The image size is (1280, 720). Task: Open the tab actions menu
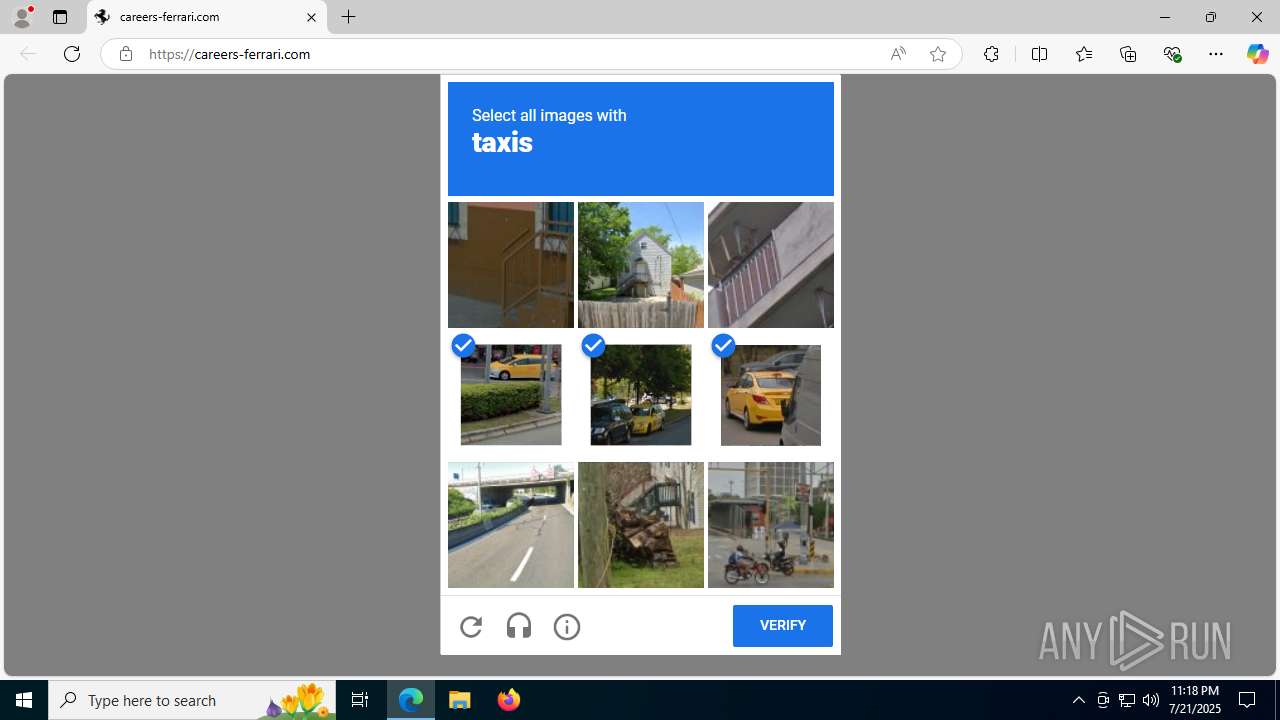click(x=60, y=17)
